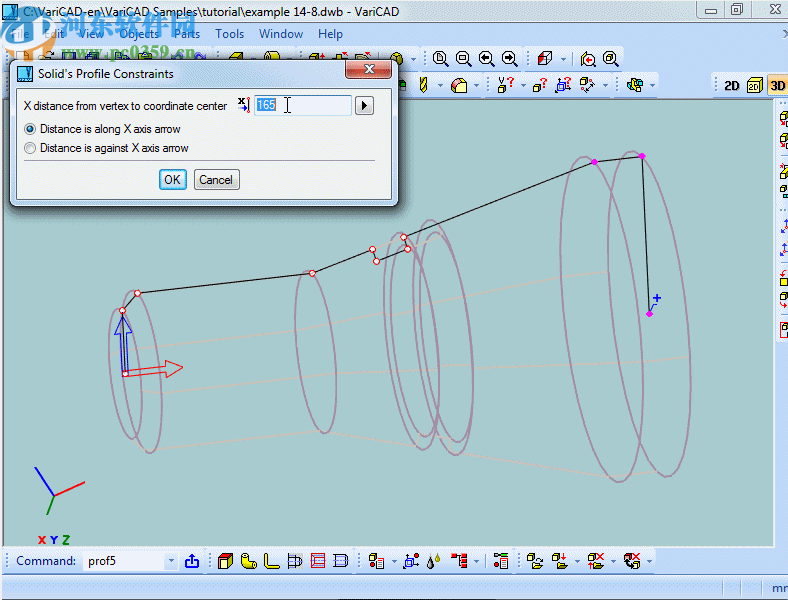The height and width of the screenshot is (600, 788).
Task: Open the arrow menu next to distance field
Action: coord(364,105)
